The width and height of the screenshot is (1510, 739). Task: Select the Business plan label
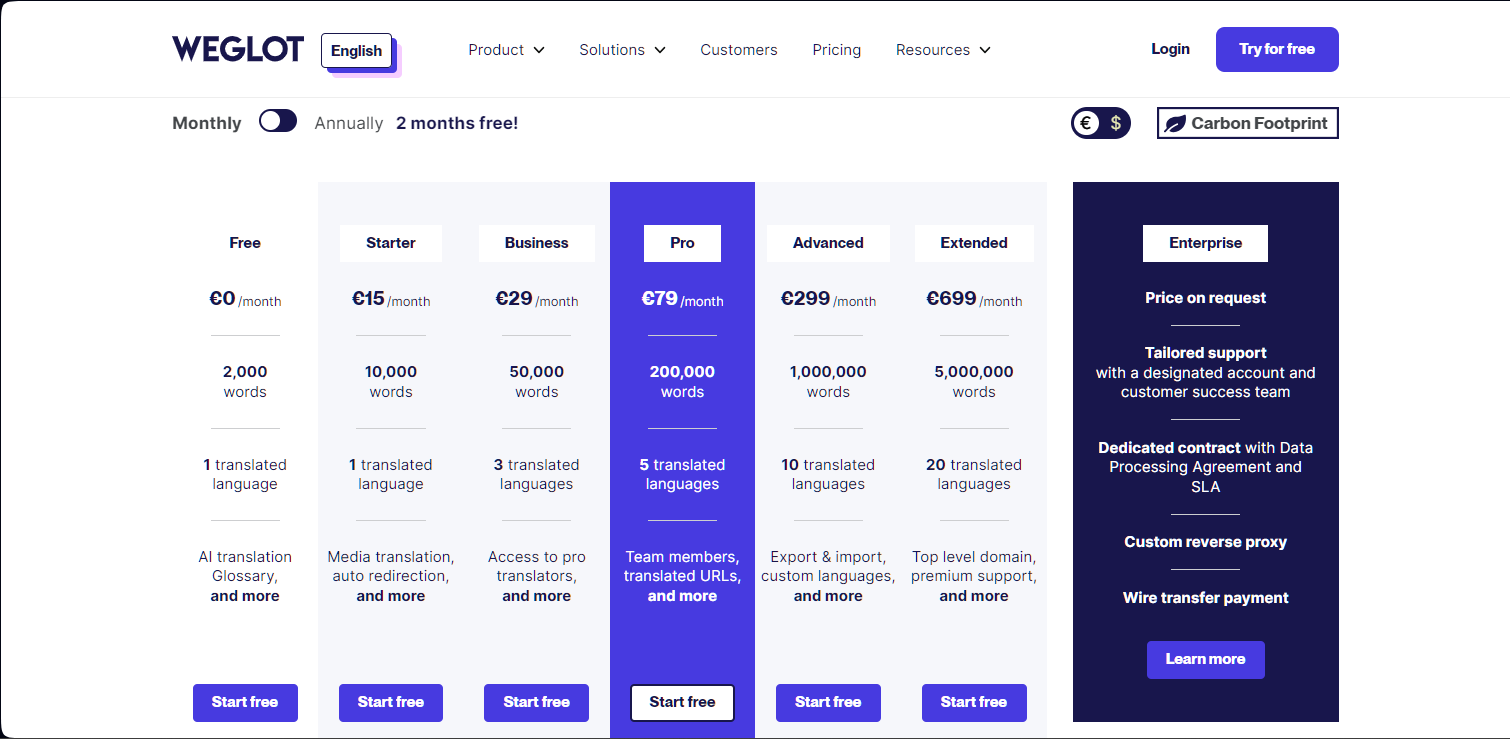coord(537,243)
